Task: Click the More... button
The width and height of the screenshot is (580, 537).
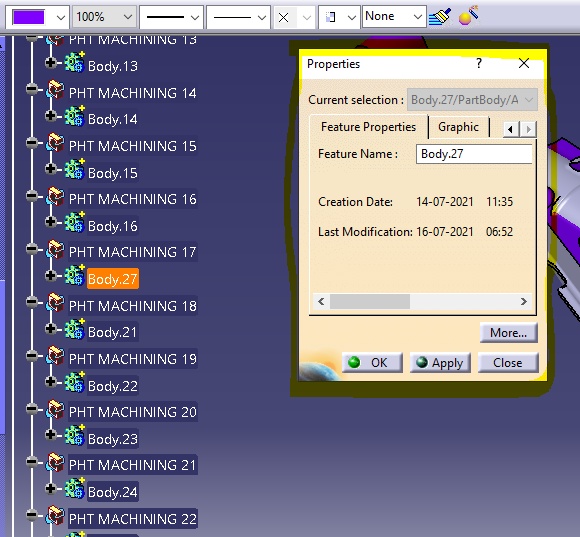Action: click(508, 333)
